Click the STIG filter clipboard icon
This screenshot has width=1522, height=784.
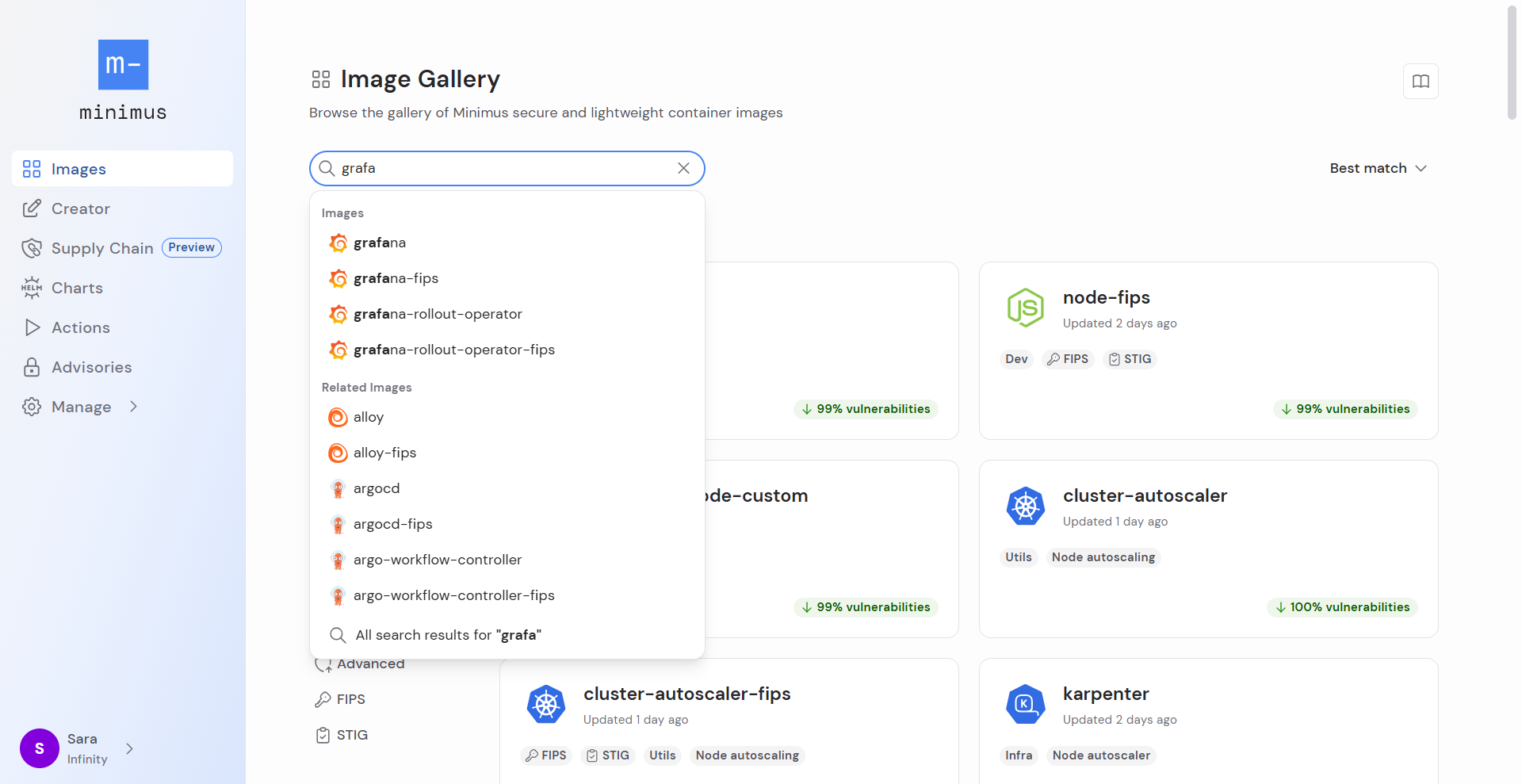pos(323,735)
